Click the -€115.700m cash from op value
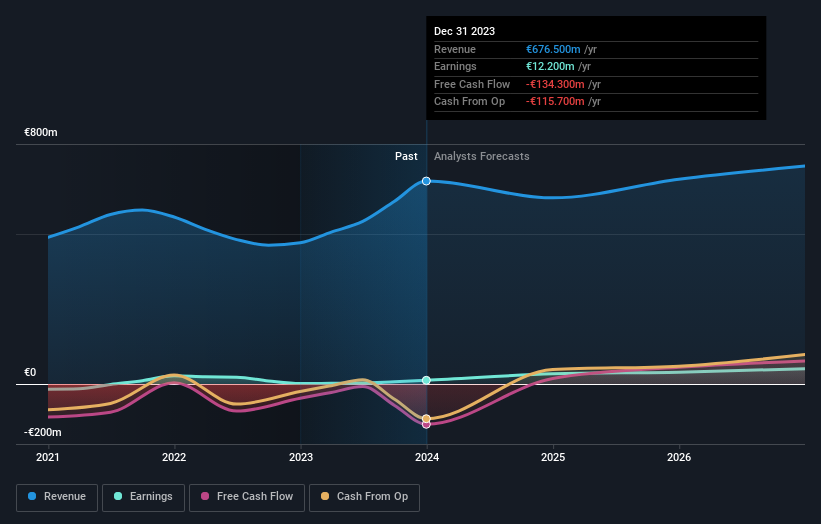821x524 pixels. pos(555,102)
